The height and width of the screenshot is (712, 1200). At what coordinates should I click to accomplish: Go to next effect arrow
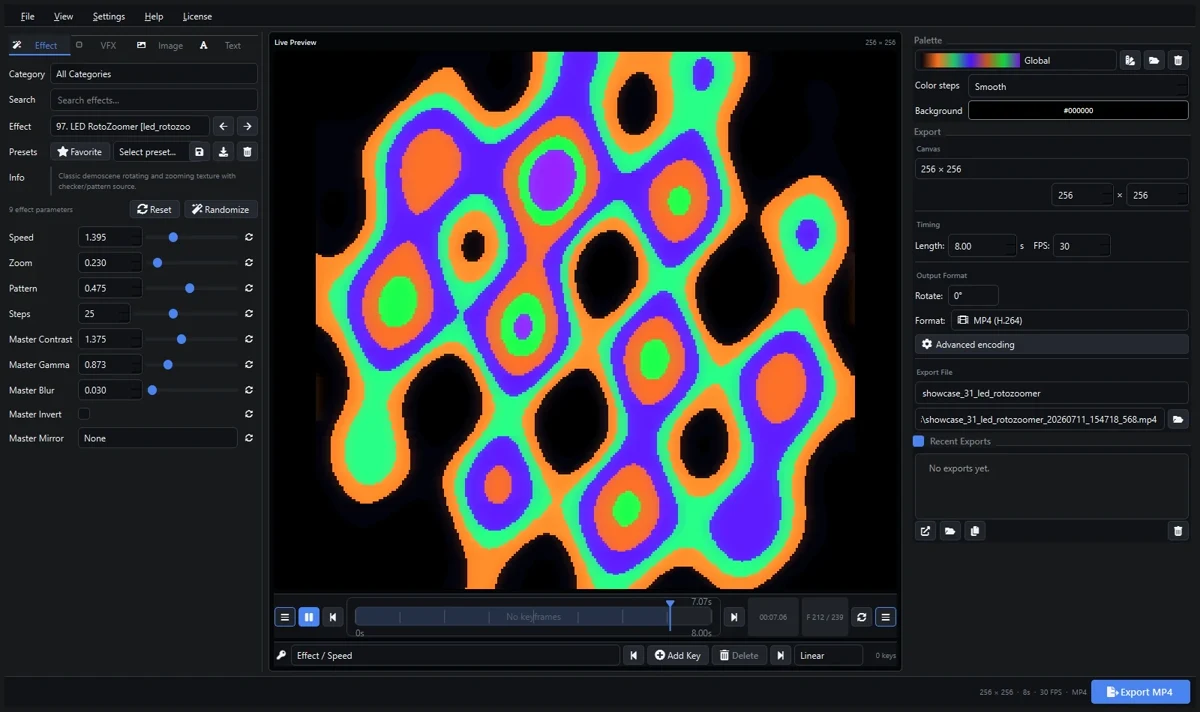[x=247, y=126]
